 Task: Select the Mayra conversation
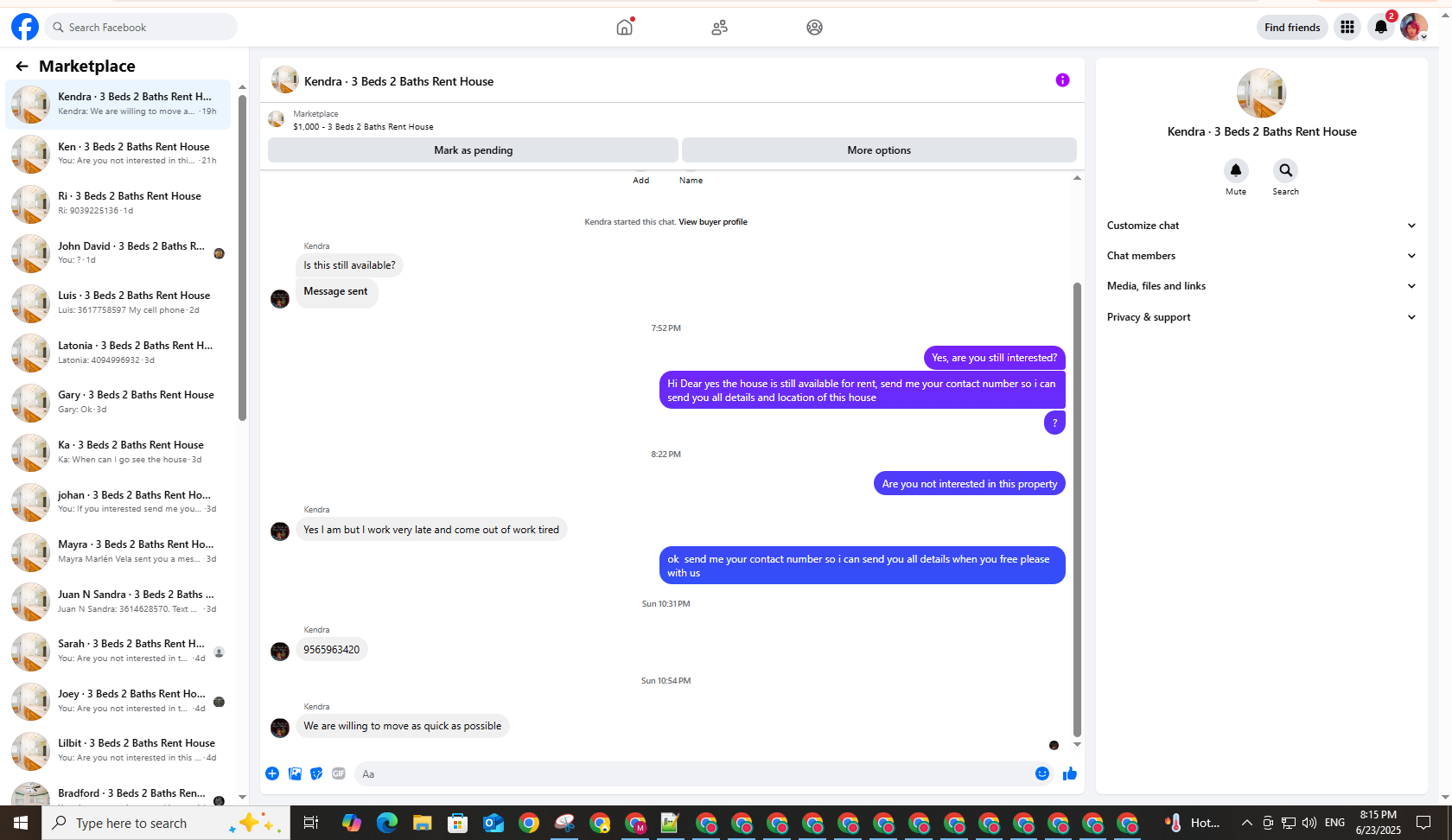coord(118,551)
